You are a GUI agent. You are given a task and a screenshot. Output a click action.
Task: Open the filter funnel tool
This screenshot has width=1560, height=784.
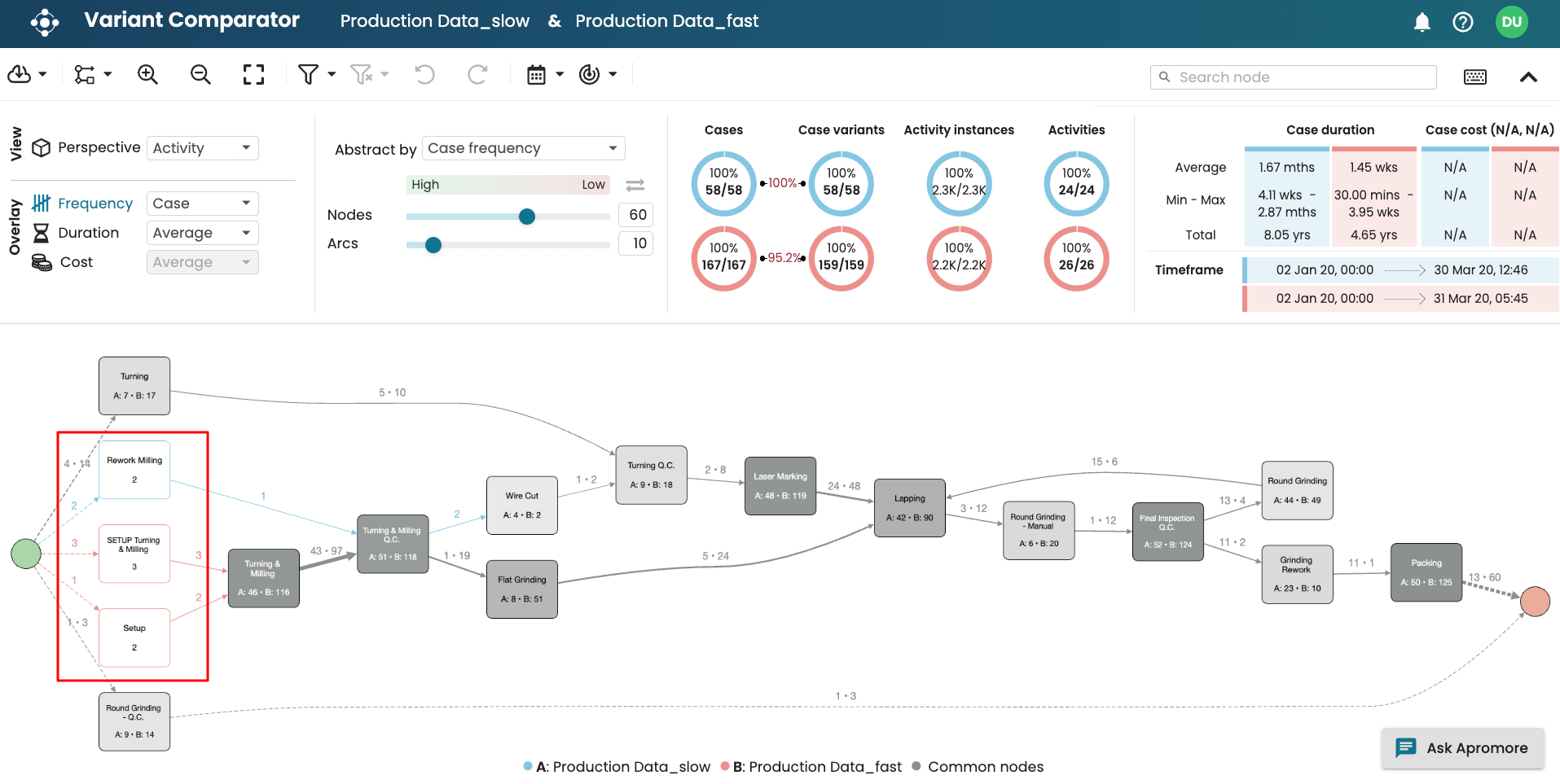coord(309,75)
